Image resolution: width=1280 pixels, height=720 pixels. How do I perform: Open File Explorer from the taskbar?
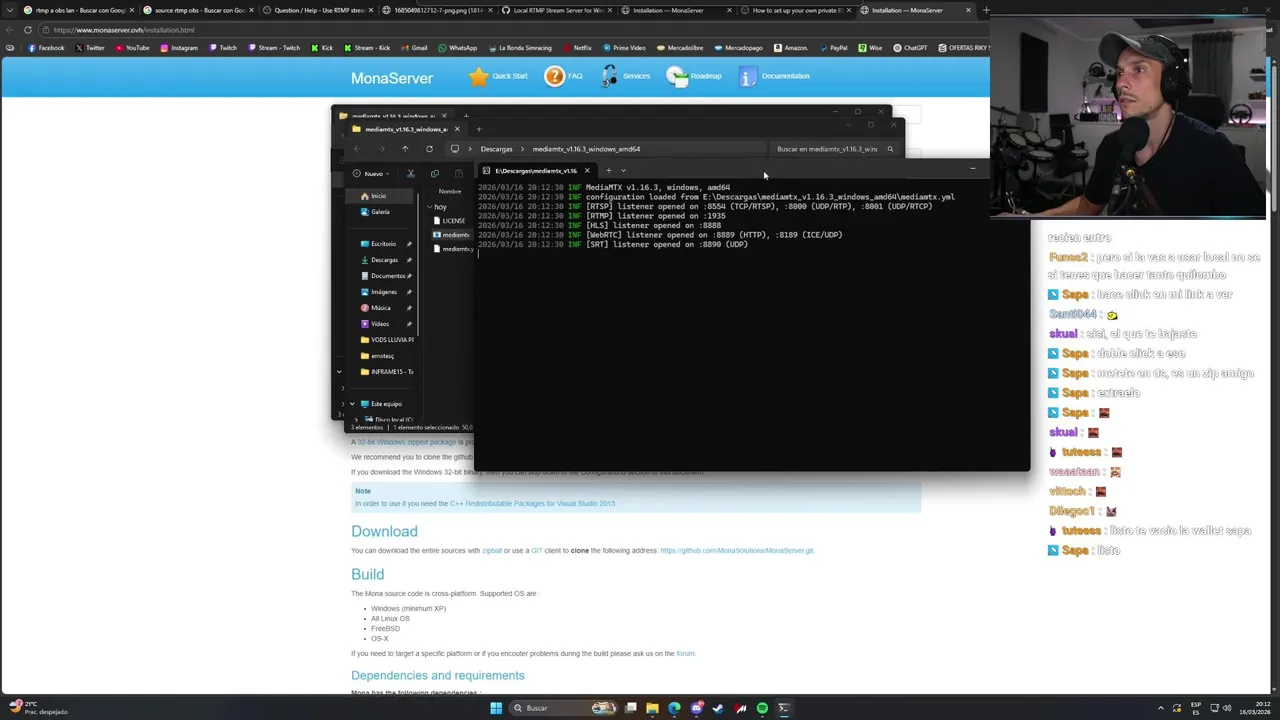(652, 708)
